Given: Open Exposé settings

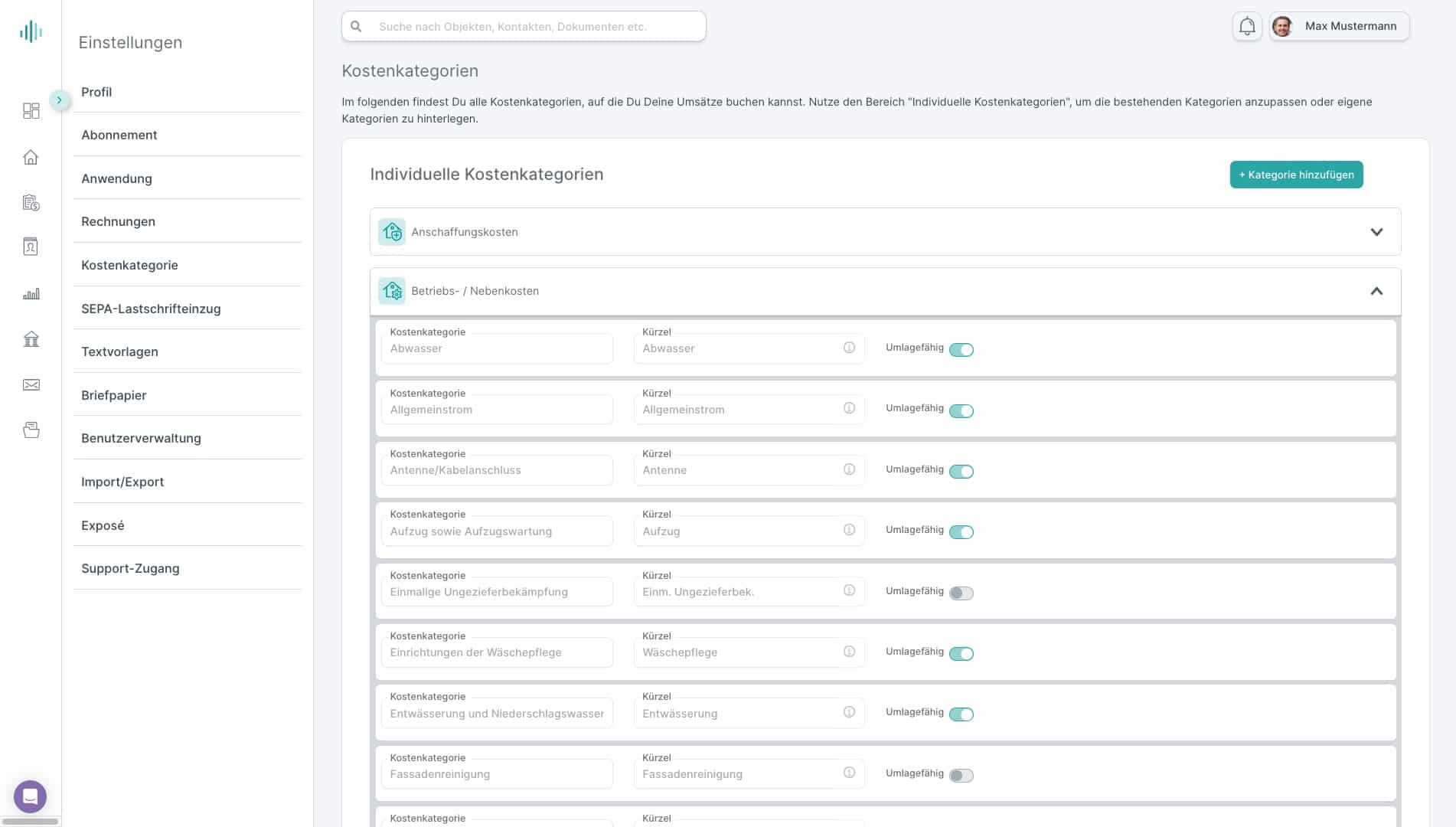Looking at the screenshot, I should 188,525.
